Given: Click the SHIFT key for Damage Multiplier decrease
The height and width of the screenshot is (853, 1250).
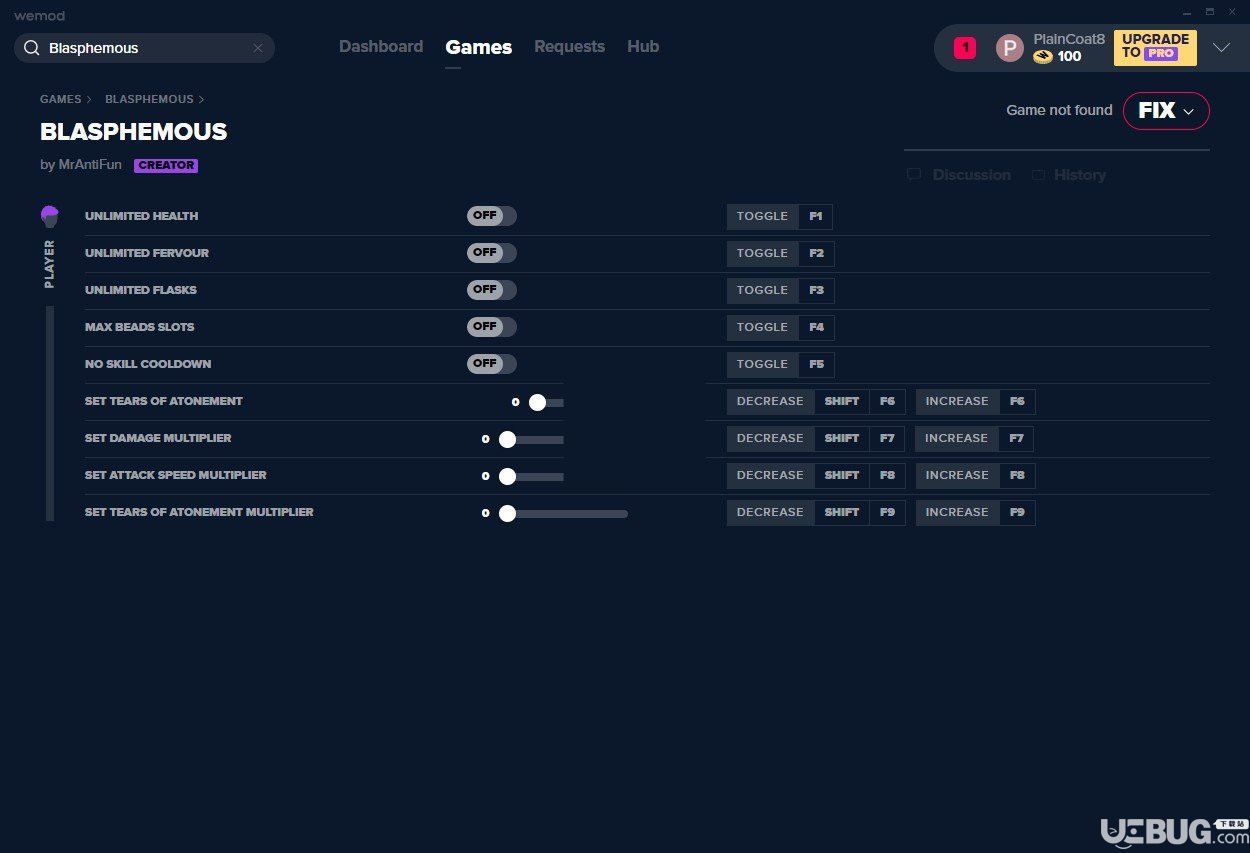Looking at the screenshot, I should coord(842,438).
